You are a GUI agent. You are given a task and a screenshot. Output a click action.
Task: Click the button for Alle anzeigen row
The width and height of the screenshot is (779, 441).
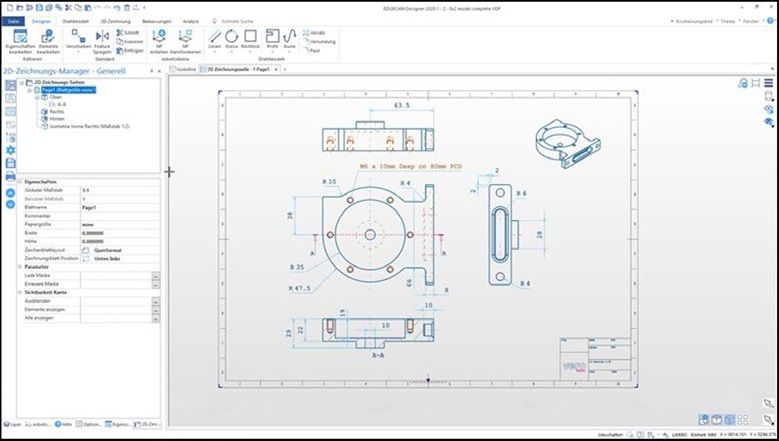pos(156,318)
